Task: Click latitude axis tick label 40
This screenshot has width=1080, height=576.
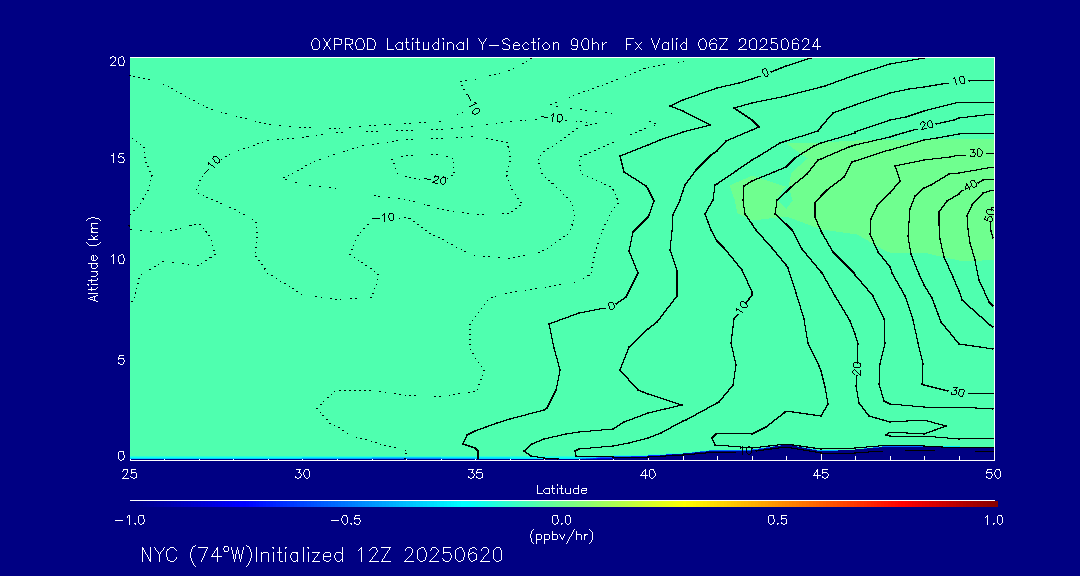Action: pos(648,474)
